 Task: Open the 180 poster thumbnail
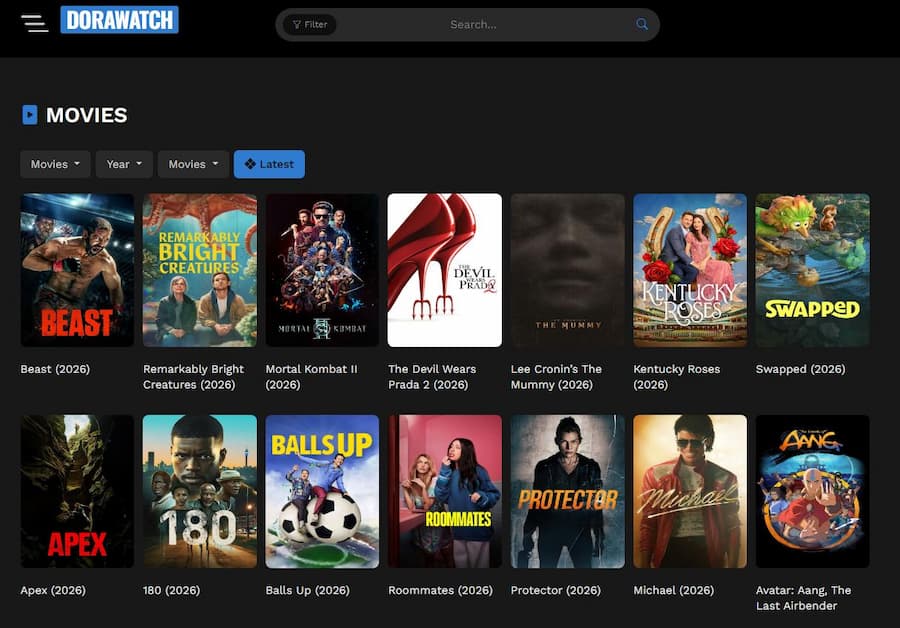[200, 491]
